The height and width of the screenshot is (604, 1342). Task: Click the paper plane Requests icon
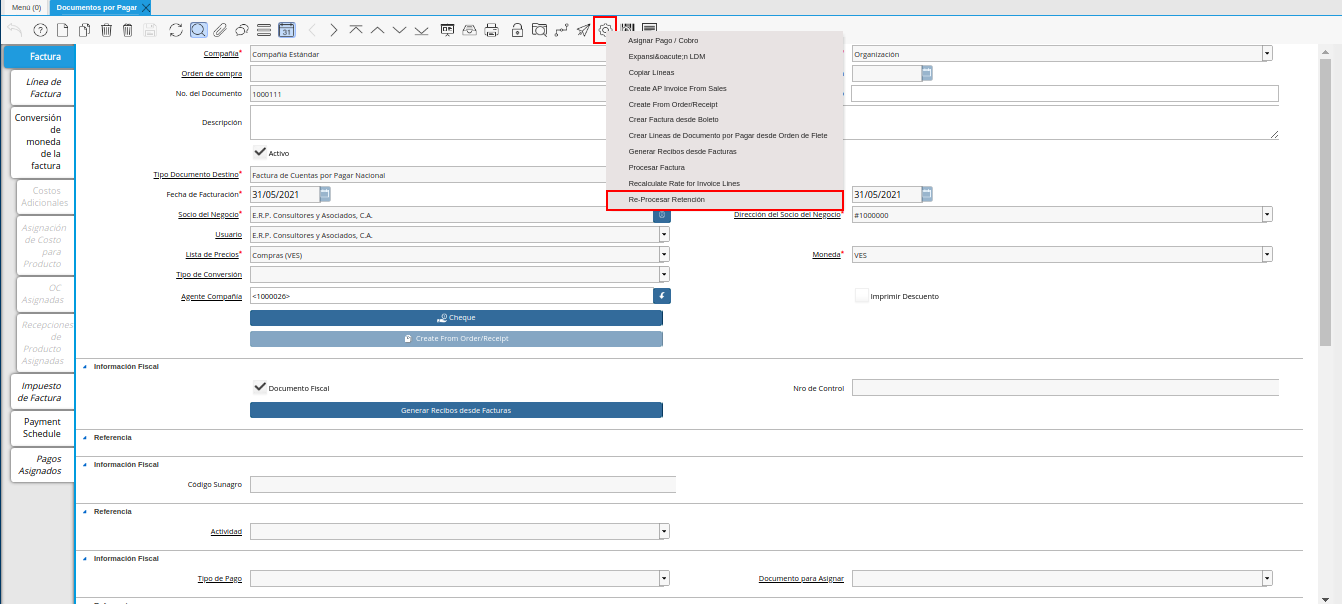(x=583, y=30)
